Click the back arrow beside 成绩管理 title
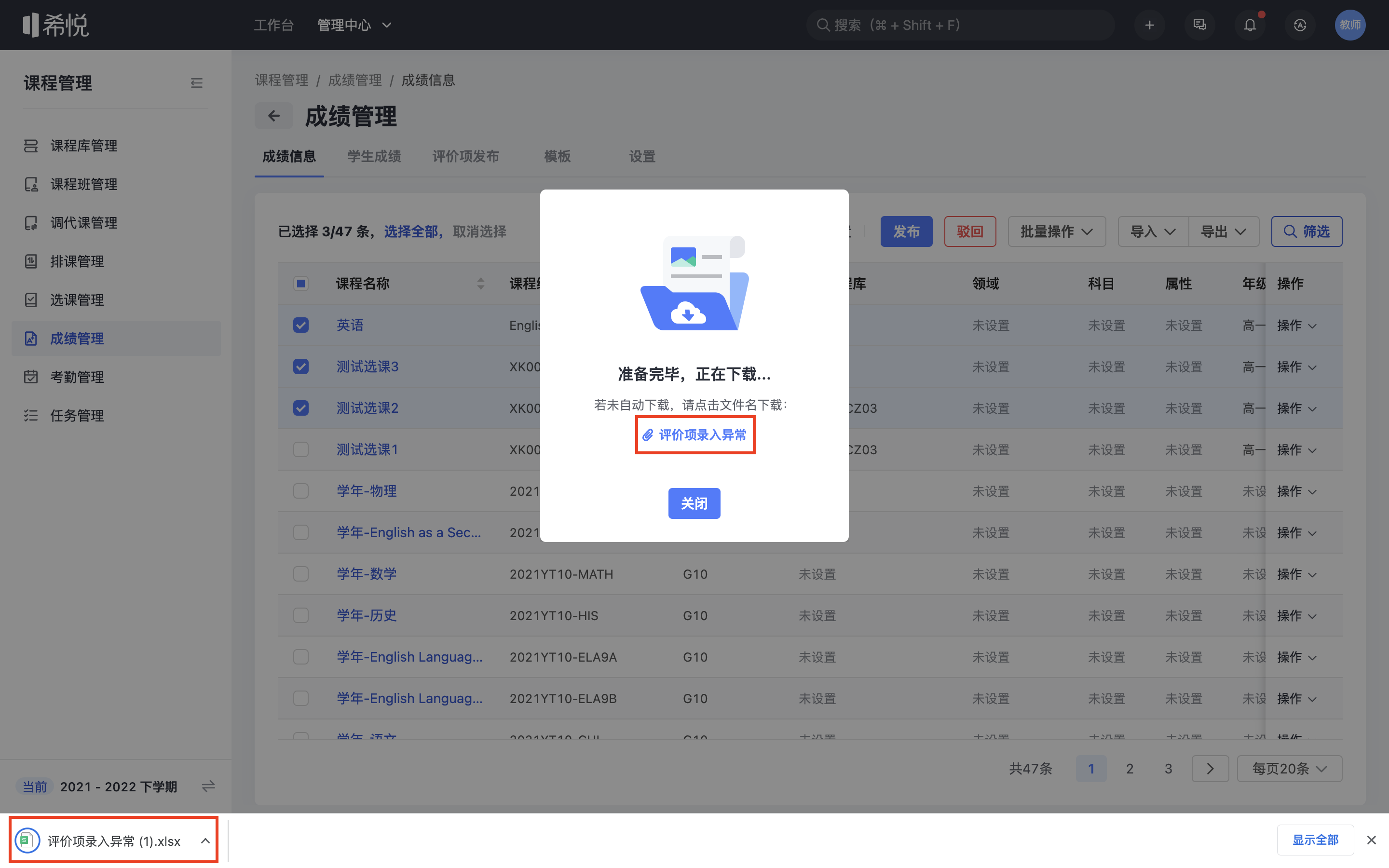This screenshot has width=1389, height=868. click(x=274, y=116)
